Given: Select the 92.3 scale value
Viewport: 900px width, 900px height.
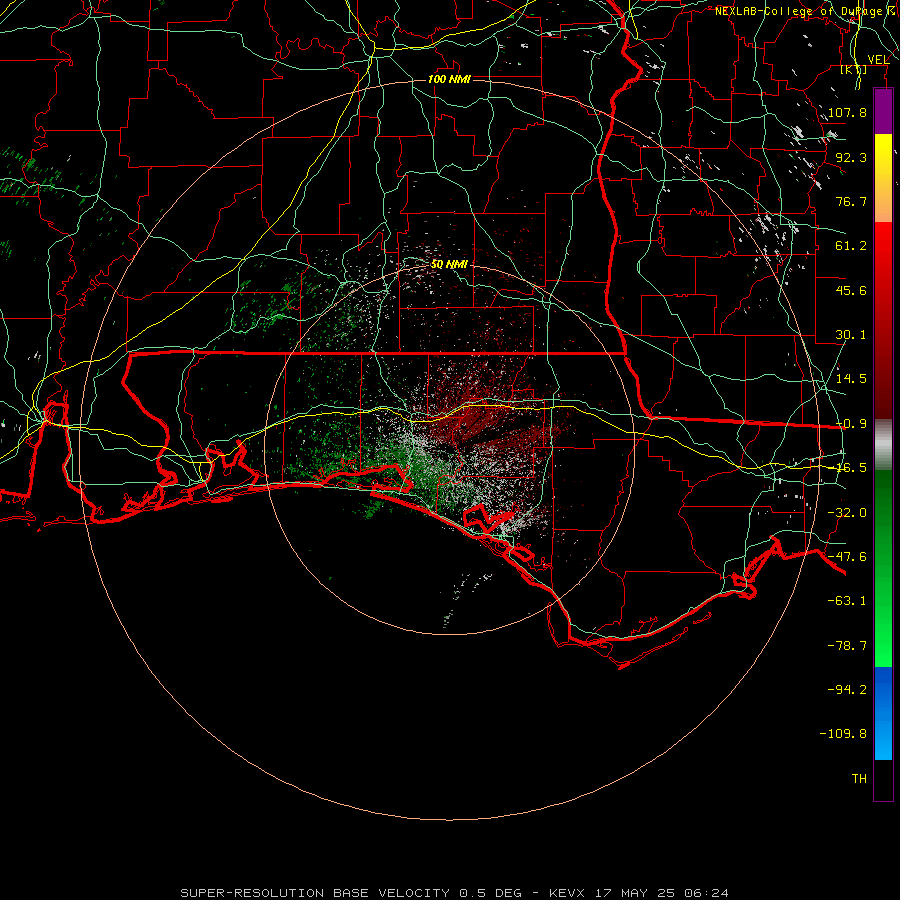Looking at the screenshot, I should point(851,157).
